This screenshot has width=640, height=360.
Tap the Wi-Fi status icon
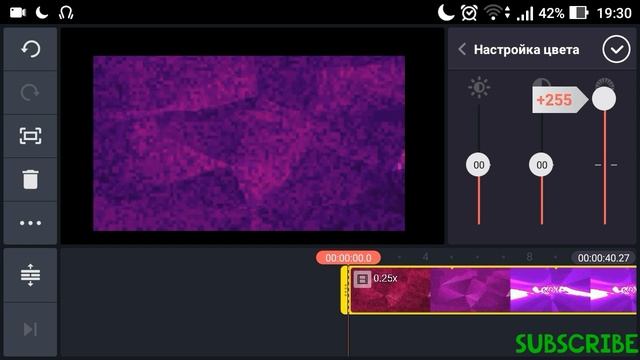(x=493, y=13)
